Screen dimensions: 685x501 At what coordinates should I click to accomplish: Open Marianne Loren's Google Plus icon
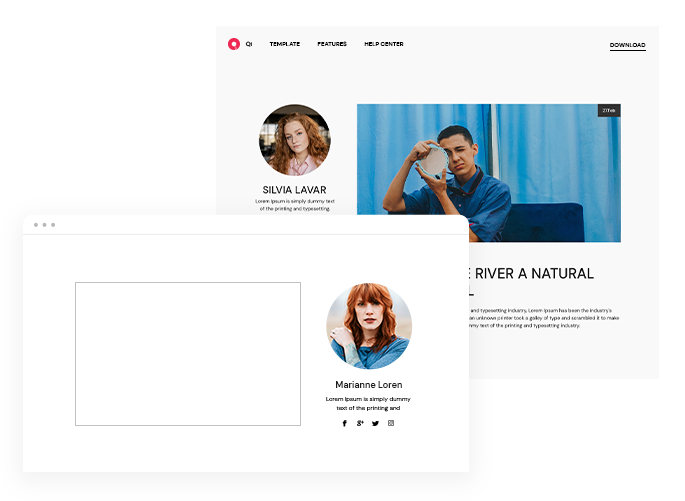coord(360,423)
